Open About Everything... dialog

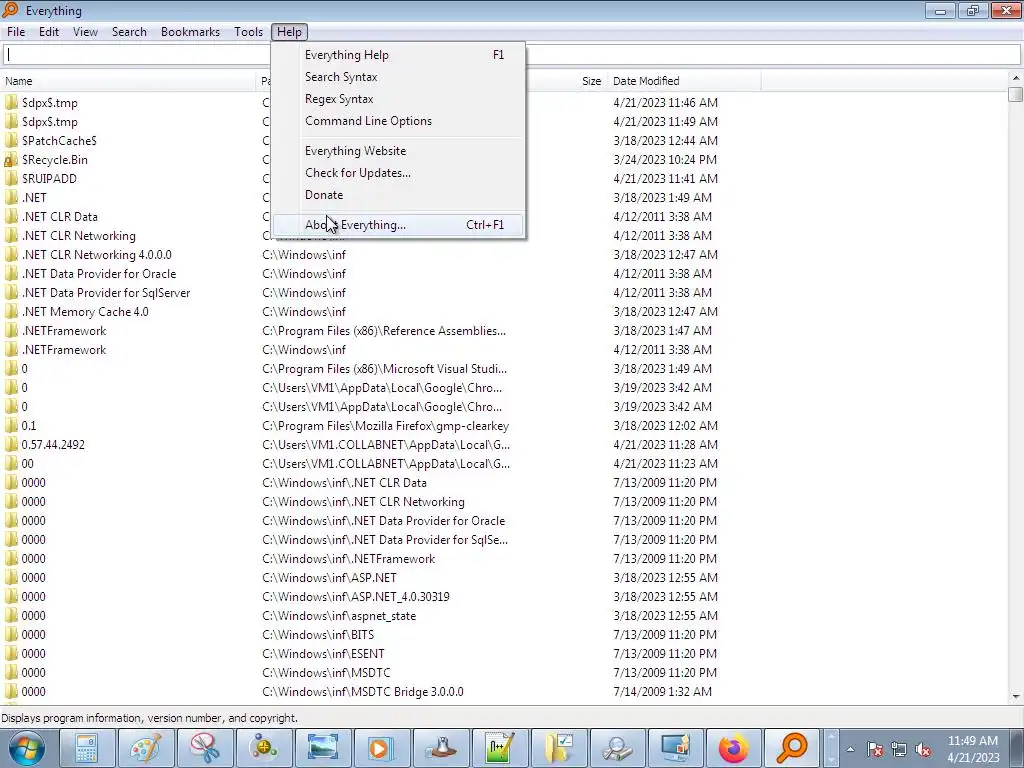click(398, 225)
